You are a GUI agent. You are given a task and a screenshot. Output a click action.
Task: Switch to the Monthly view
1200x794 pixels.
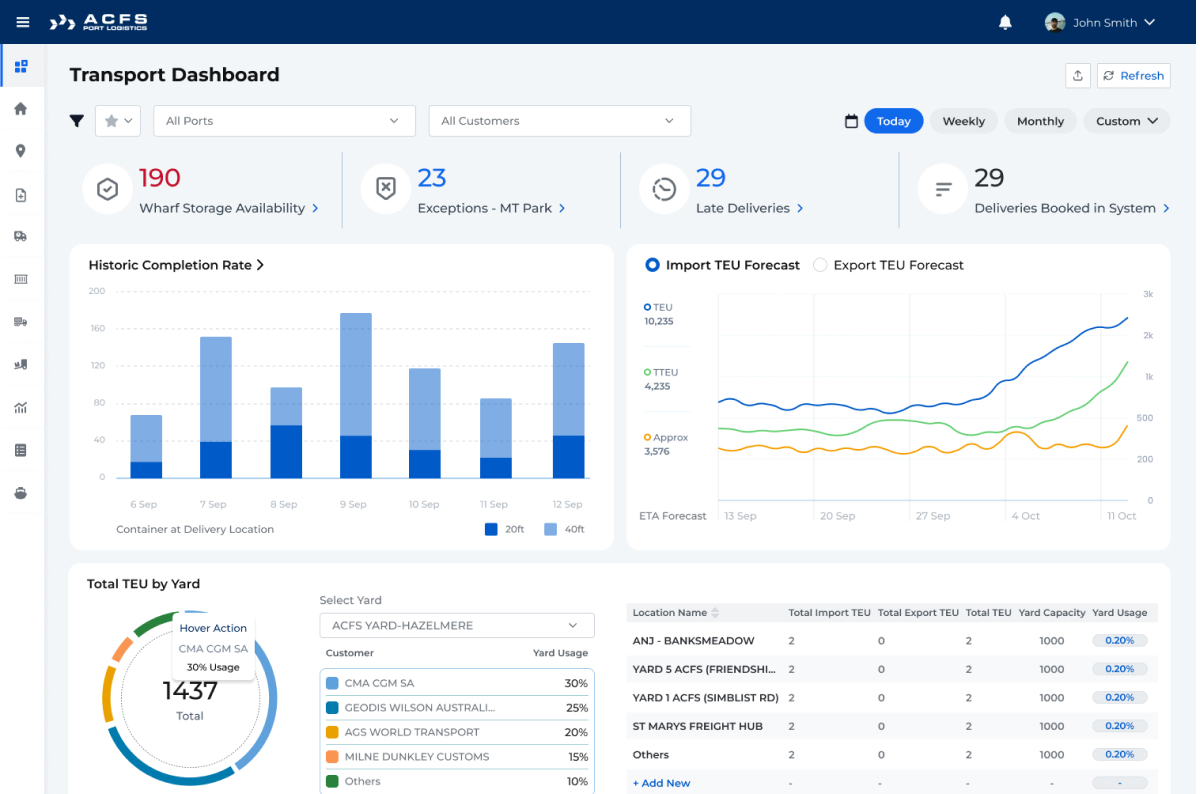1040,121
